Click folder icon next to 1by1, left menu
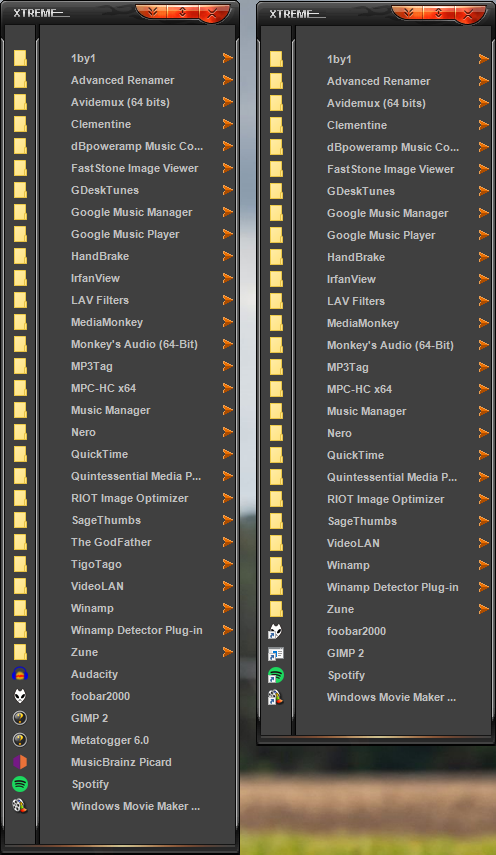Image resolution: width=496 pixels, height=855 pixels. 20,58
